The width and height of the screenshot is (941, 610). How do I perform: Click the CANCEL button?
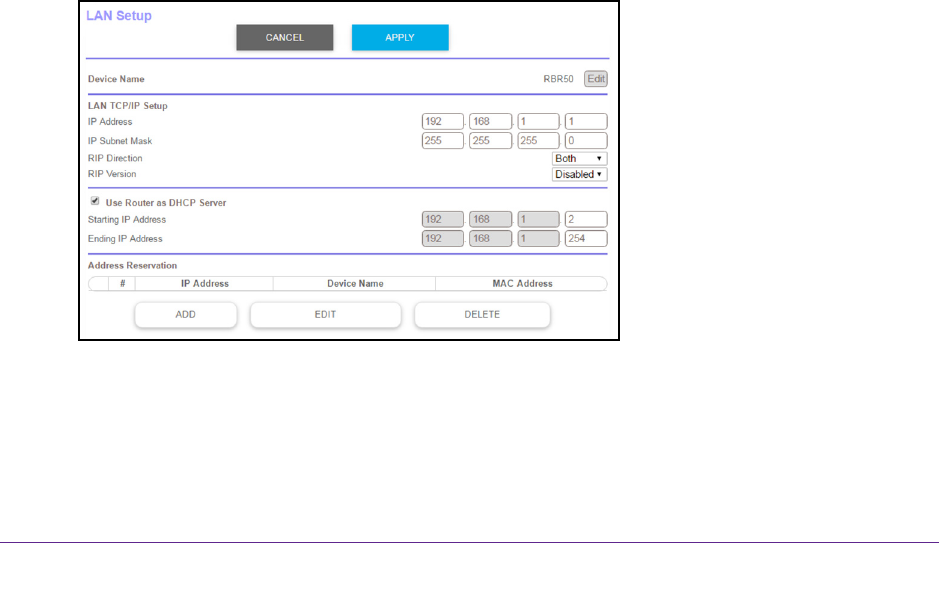click(x=284, y=38)
